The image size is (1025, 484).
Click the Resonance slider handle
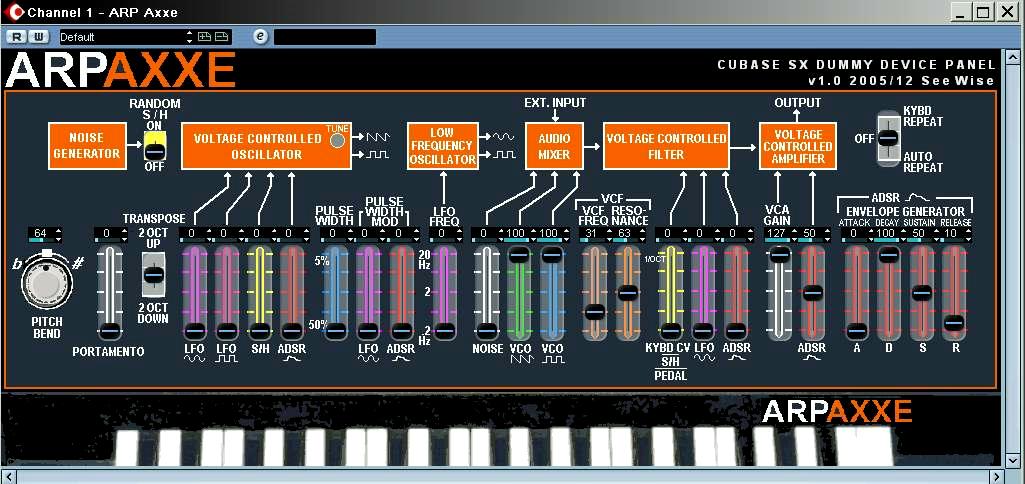pyautogui.click(x=628, y=294)
